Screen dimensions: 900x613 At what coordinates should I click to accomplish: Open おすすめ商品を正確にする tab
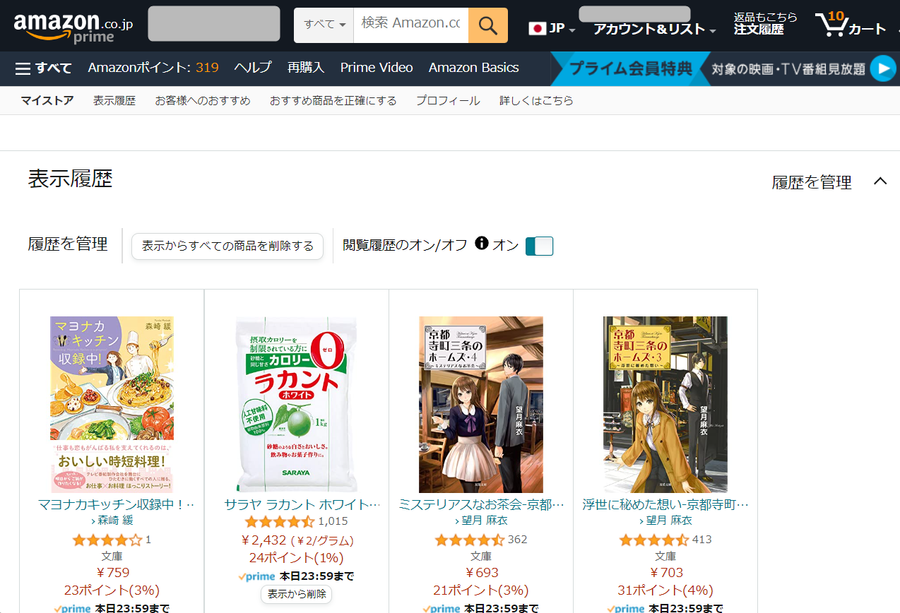pyautogui.click(x=333, y=100)
